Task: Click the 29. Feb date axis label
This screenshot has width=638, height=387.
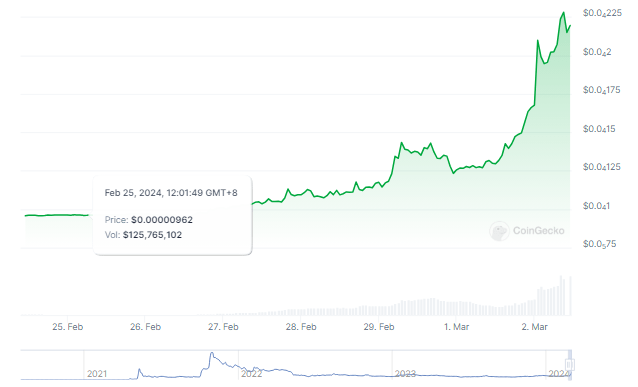Action: pos(379,327)
